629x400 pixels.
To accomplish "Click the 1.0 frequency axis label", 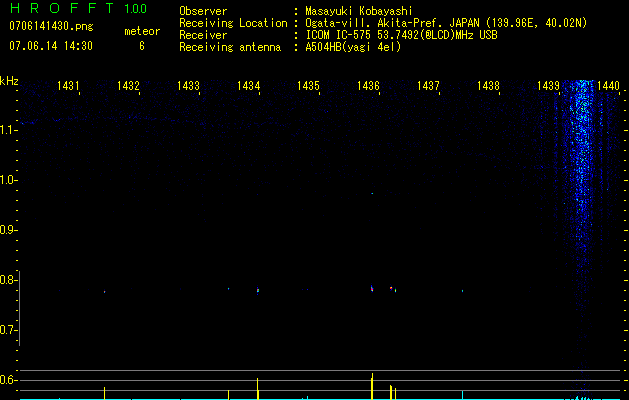I will (x=8, y=180).
